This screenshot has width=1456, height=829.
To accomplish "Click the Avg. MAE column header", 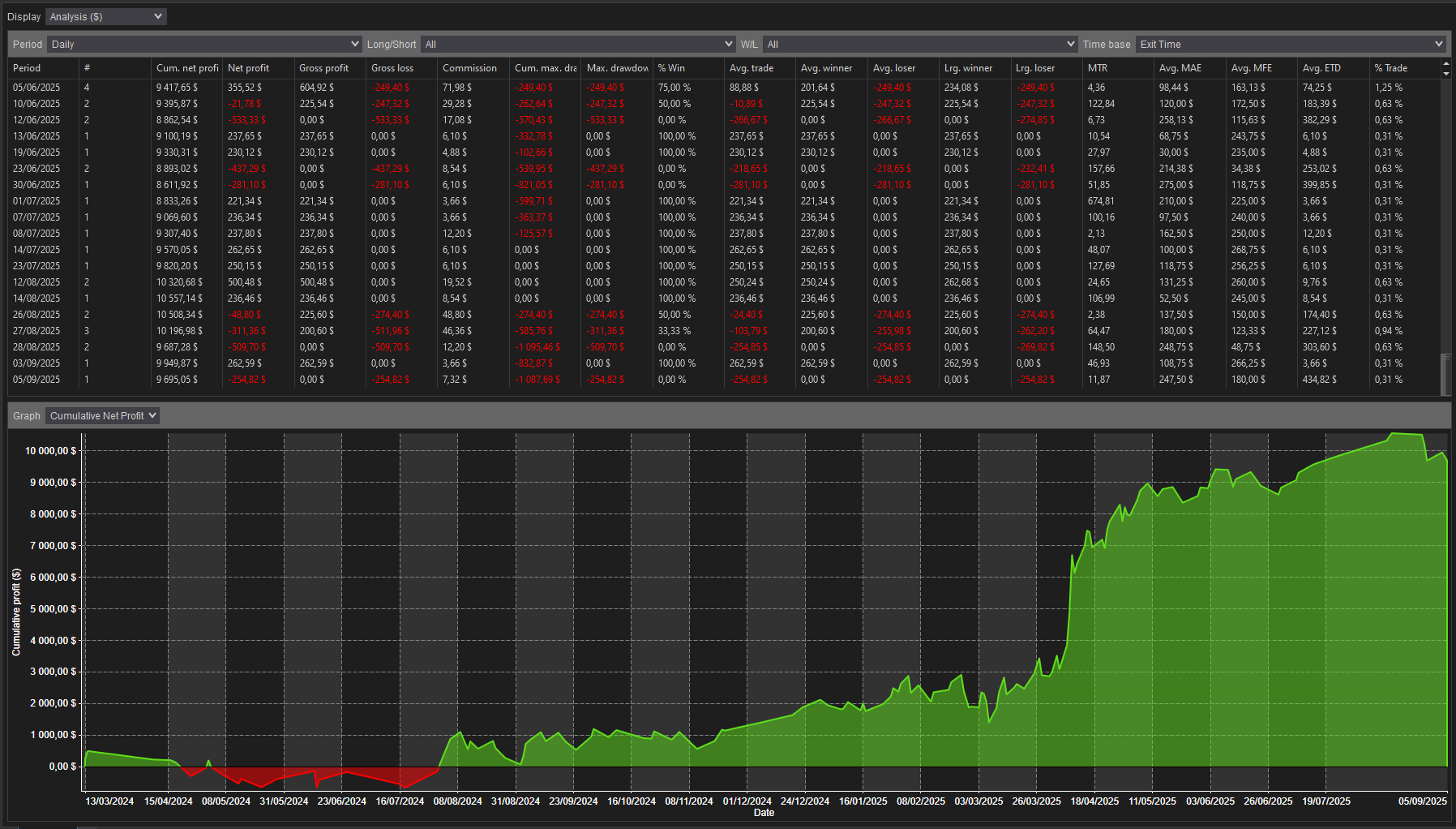I will 1189,68.
